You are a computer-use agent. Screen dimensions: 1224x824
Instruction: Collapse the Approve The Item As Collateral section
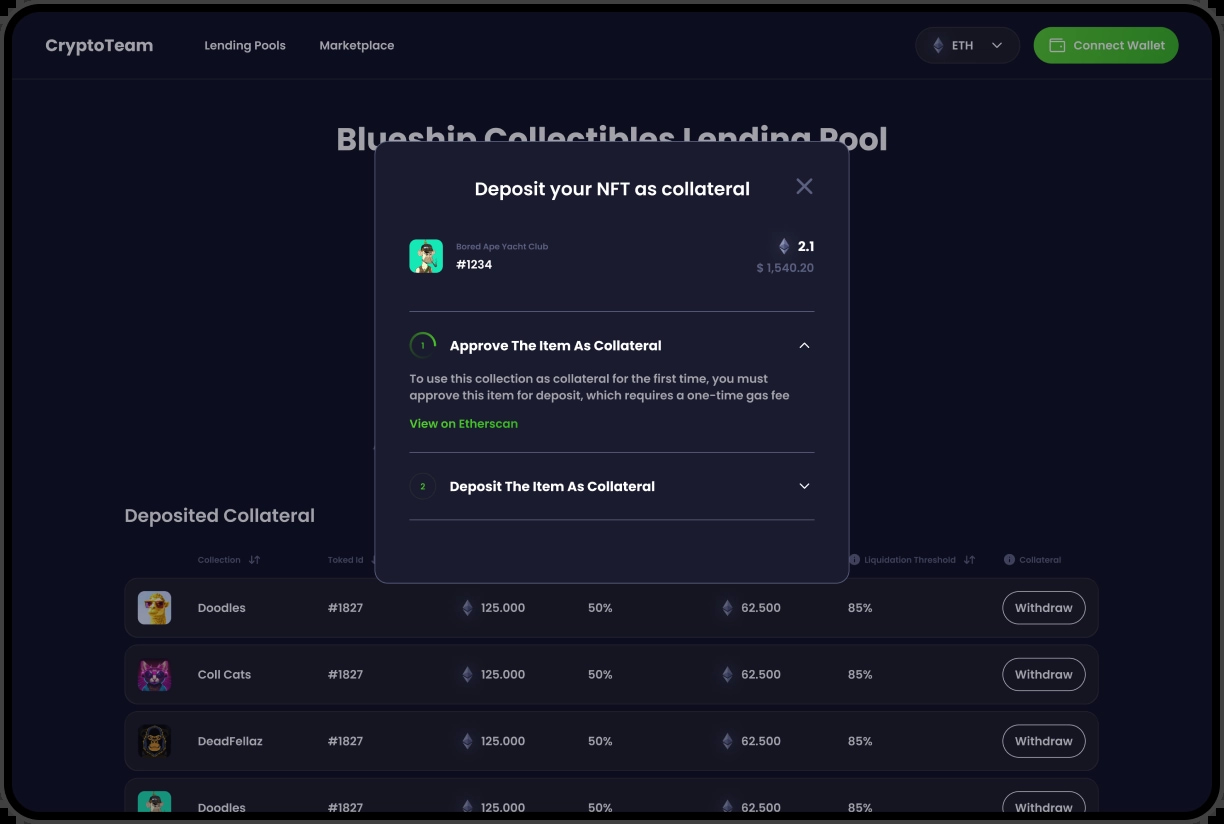click(804, 346)
